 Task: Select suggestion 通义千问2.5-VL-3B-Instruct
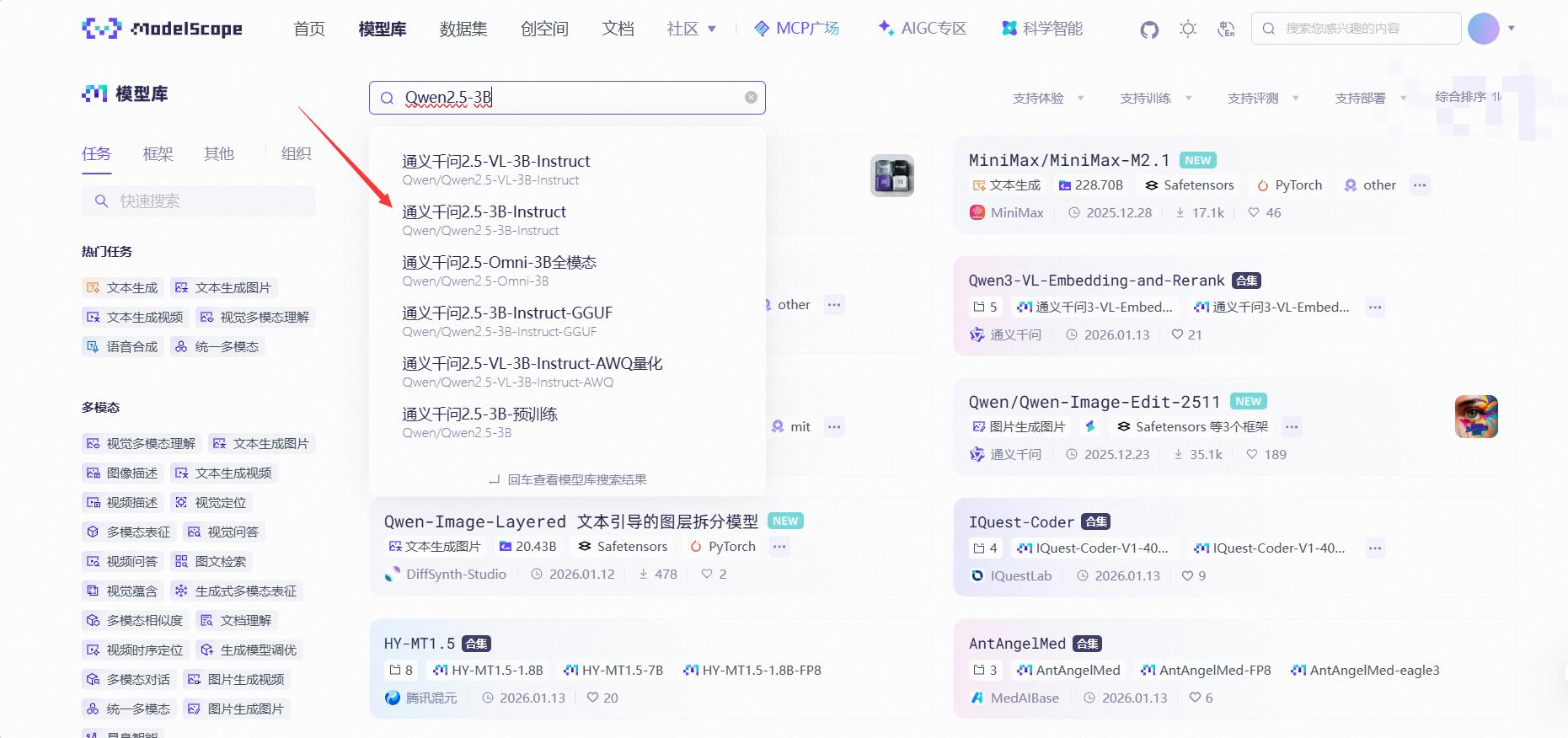567,168
